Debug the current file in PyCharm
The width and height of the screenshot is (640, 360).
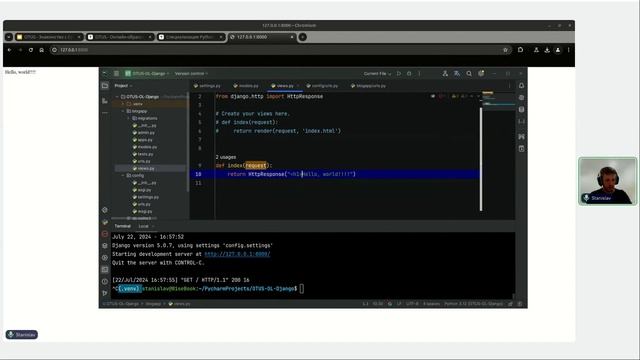409,73
